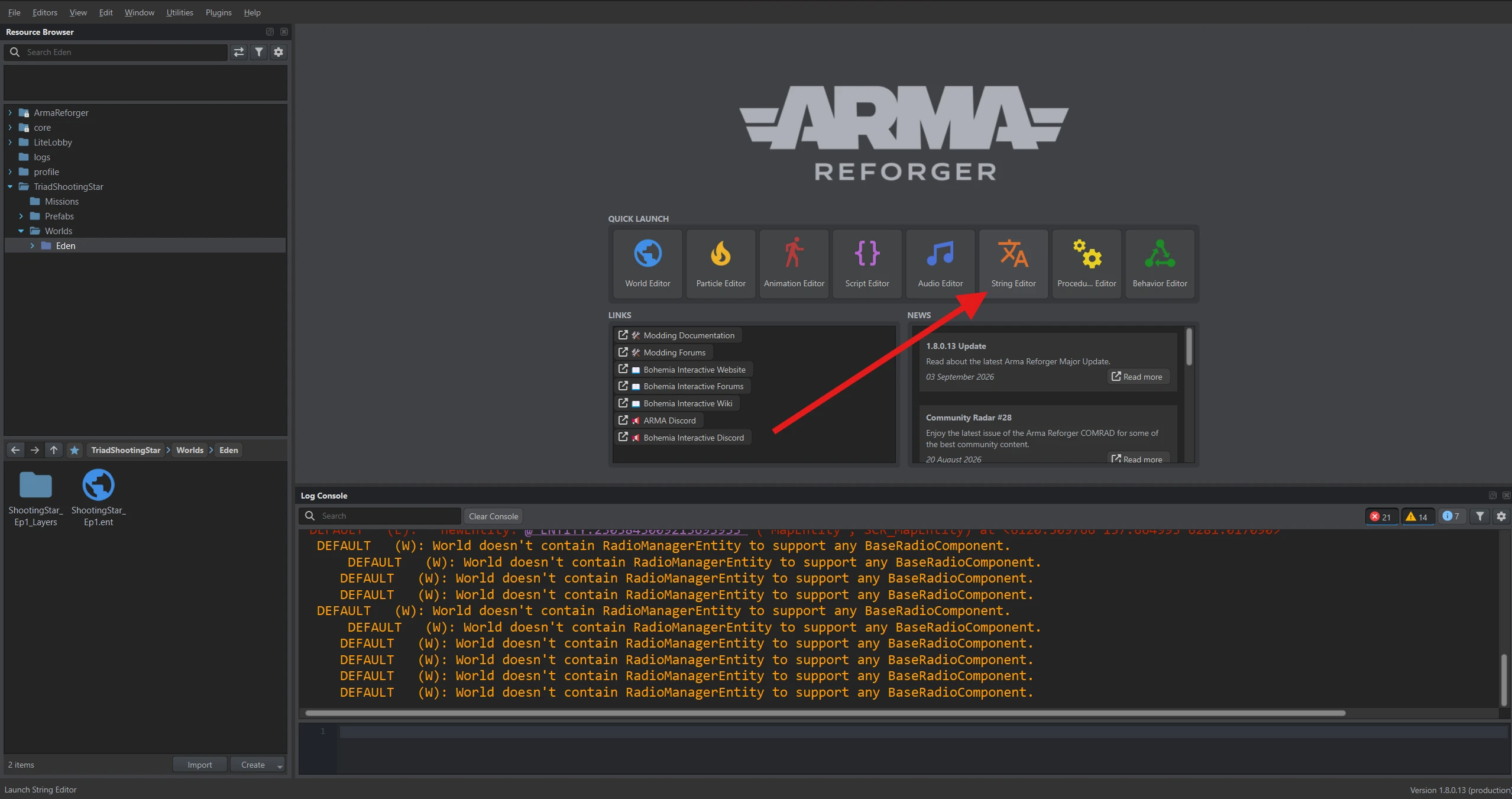Open the Editors menu
Image resolution: width=1512 pixels, height=799 pixels.
45,12
